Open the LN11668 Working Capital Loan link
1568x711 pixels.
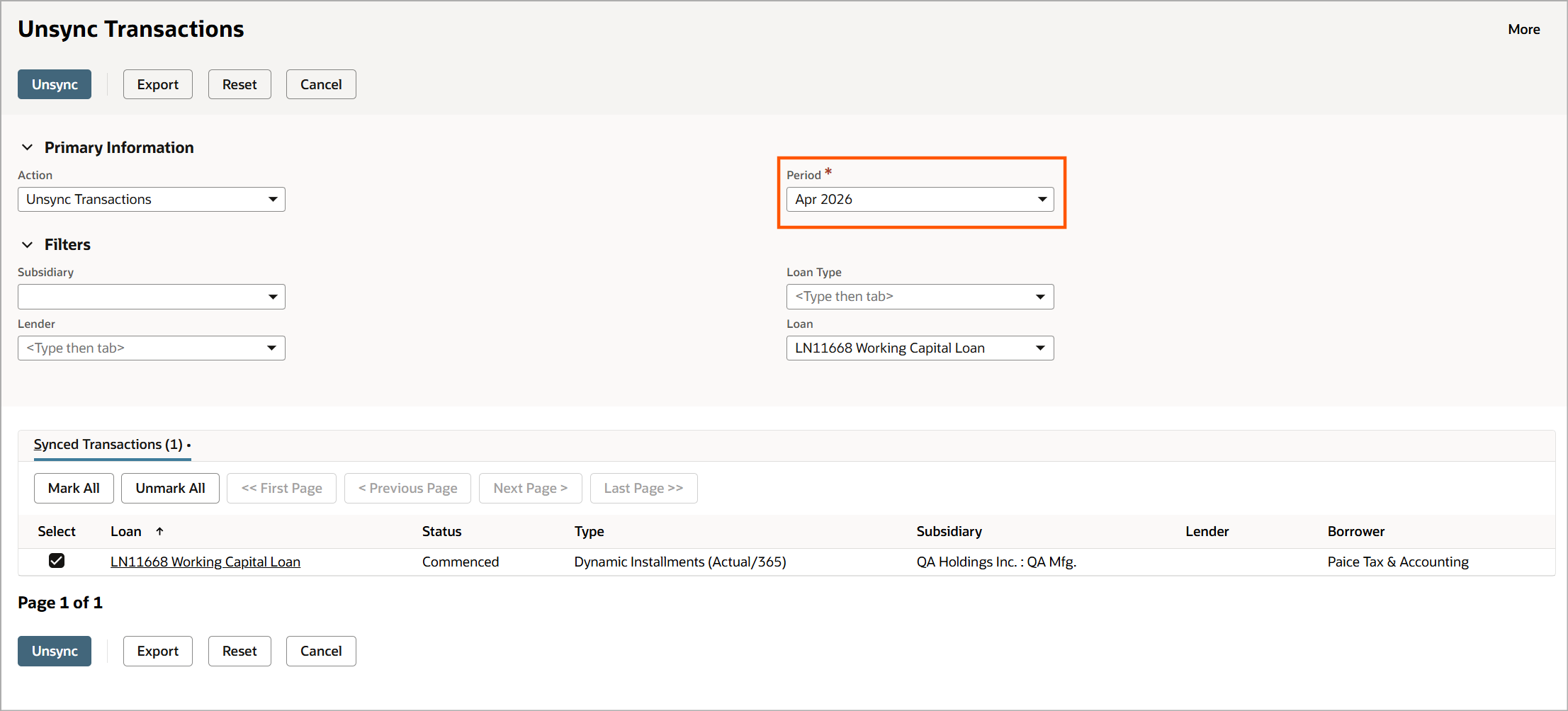point(205,562)
